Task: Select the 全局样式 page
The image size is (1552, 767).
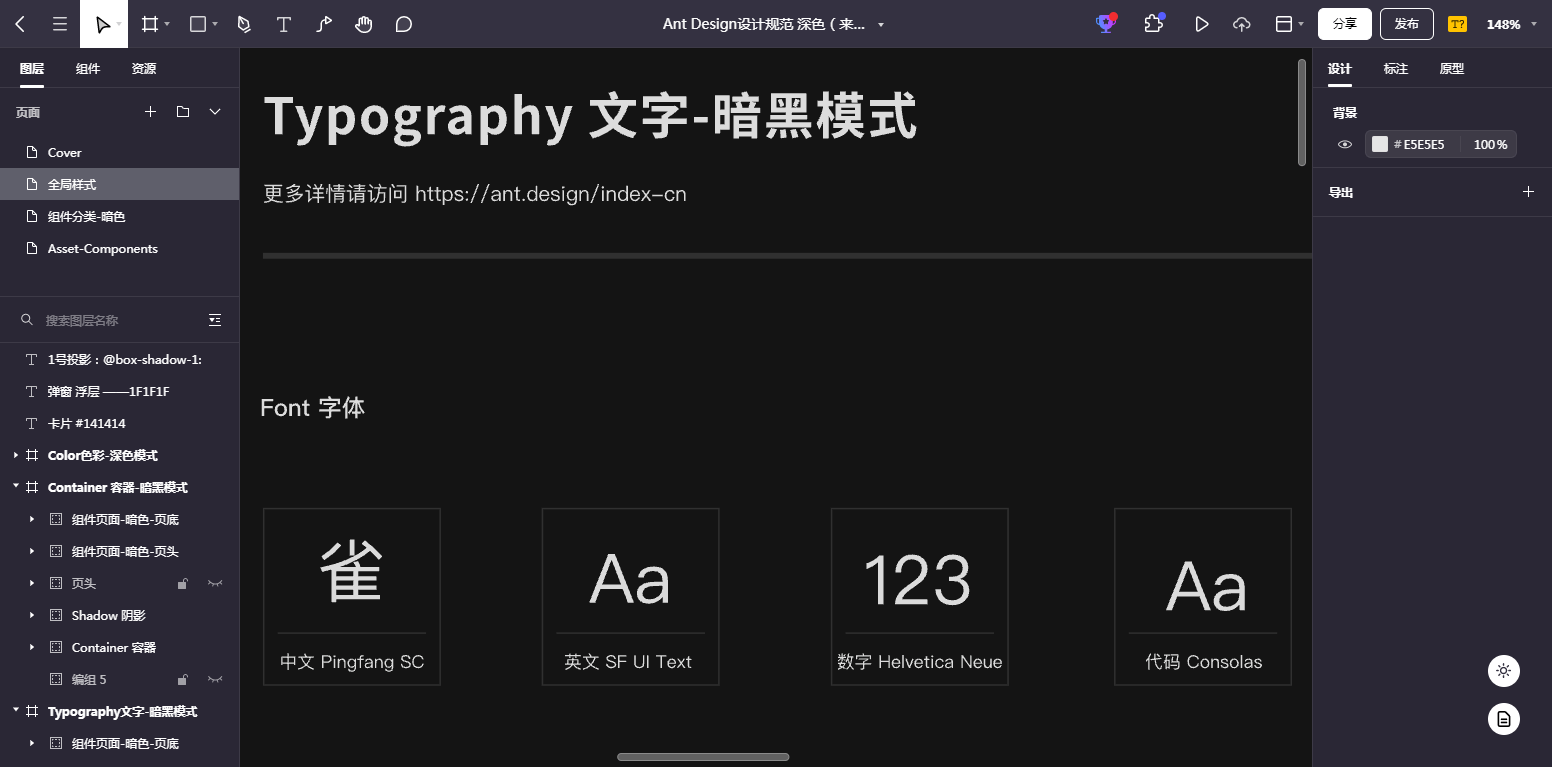Action: [x=119, y=184]
